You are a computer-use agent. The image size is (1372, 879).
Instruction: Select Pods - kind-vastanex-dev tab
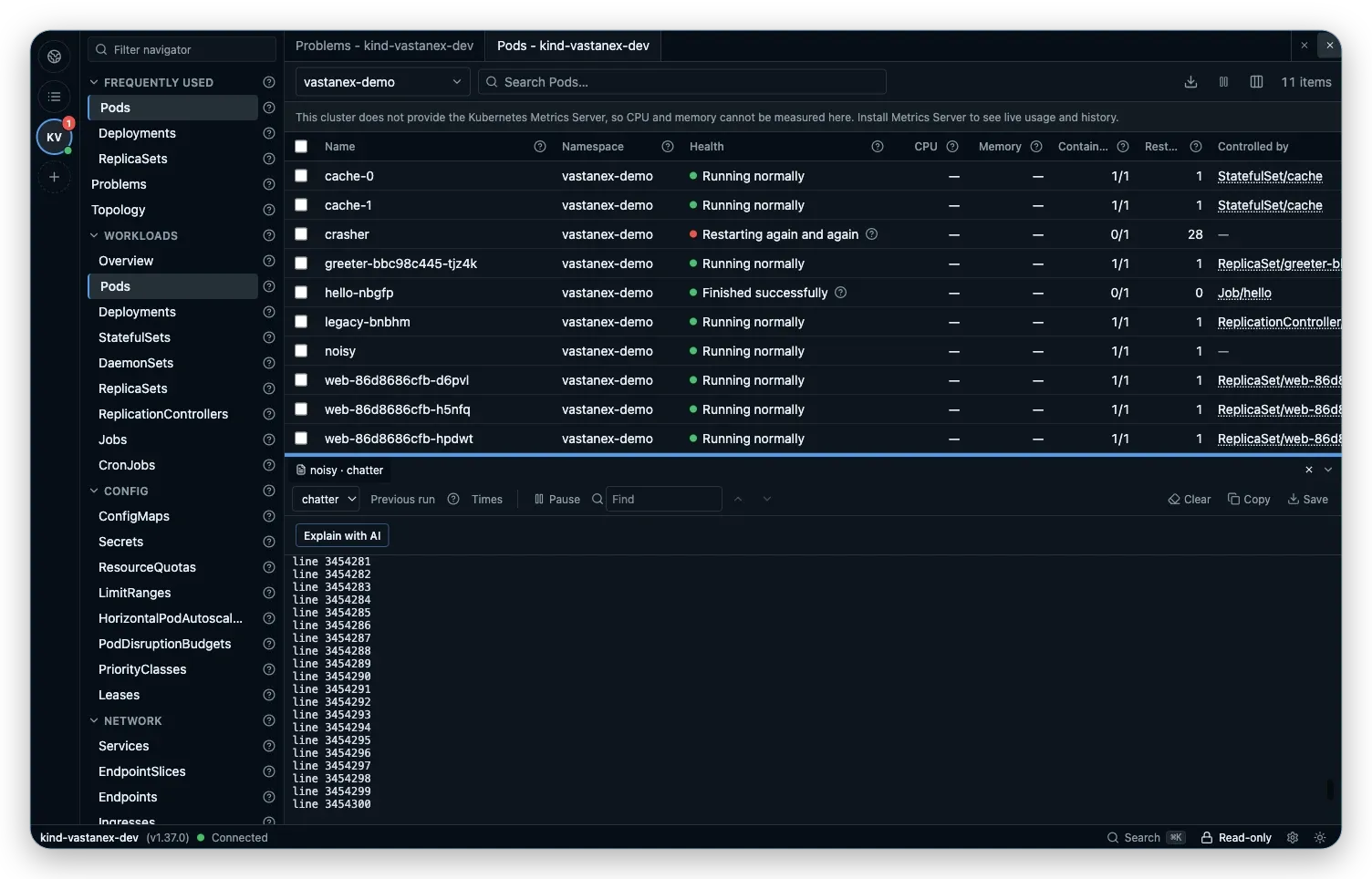coord(573,46)
